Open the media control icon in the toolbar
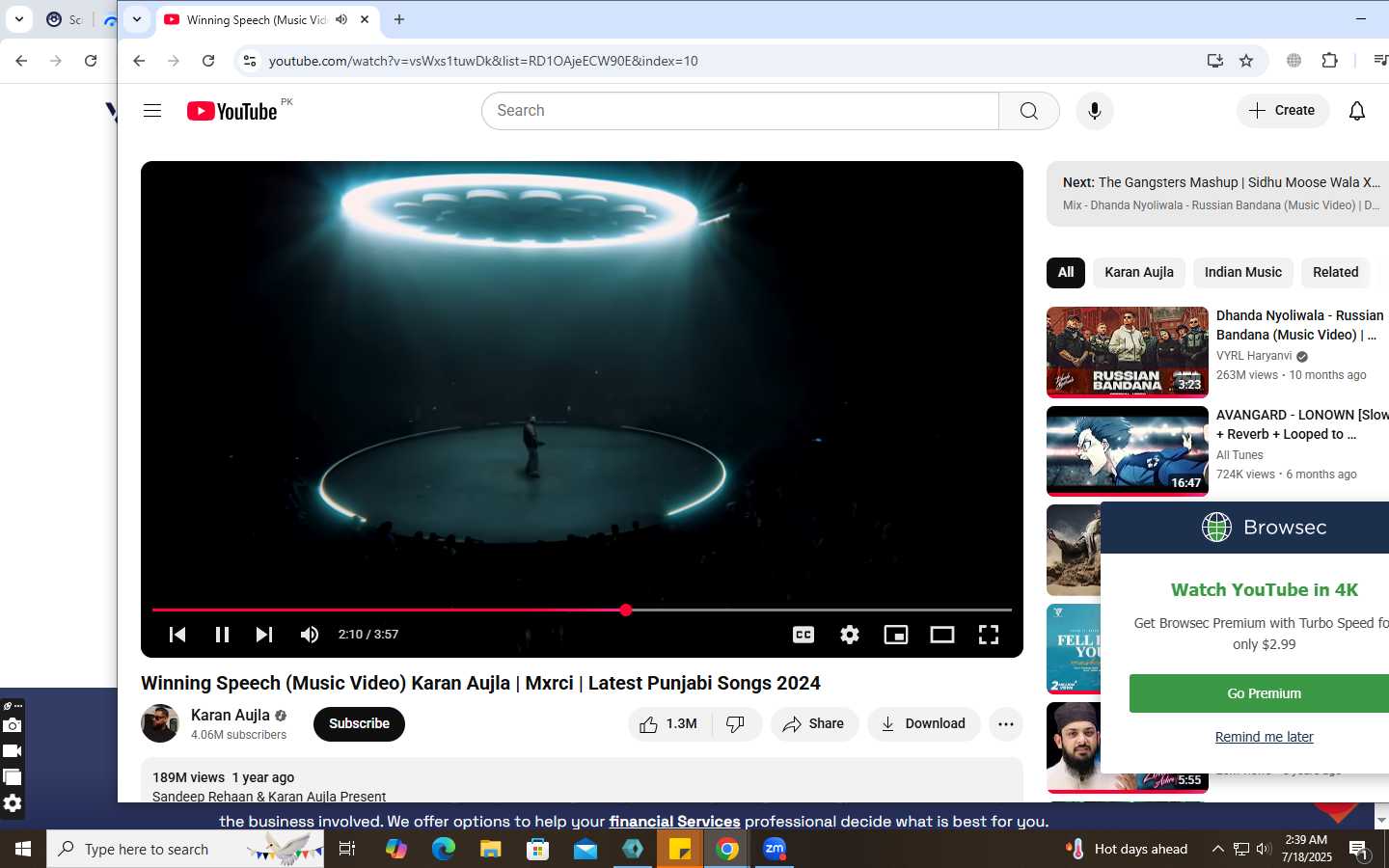This screenshot has width=1389, height=868. point(1380,61)
